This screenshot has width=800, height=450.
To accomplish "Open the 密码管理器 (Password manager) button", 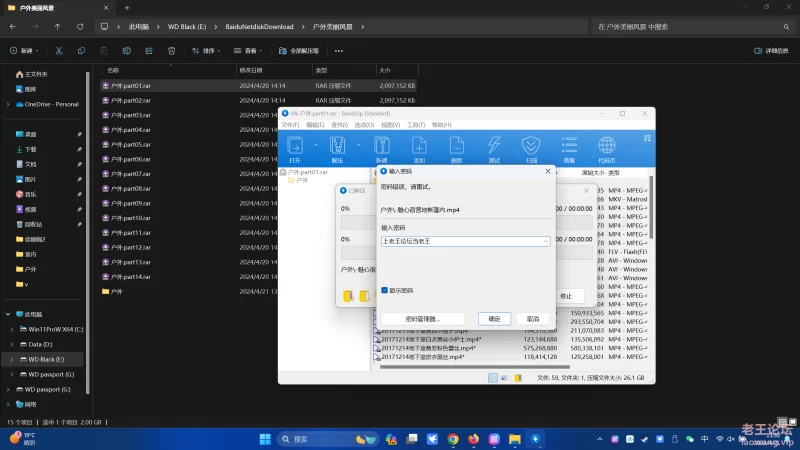I will click(x=424, y=318).
